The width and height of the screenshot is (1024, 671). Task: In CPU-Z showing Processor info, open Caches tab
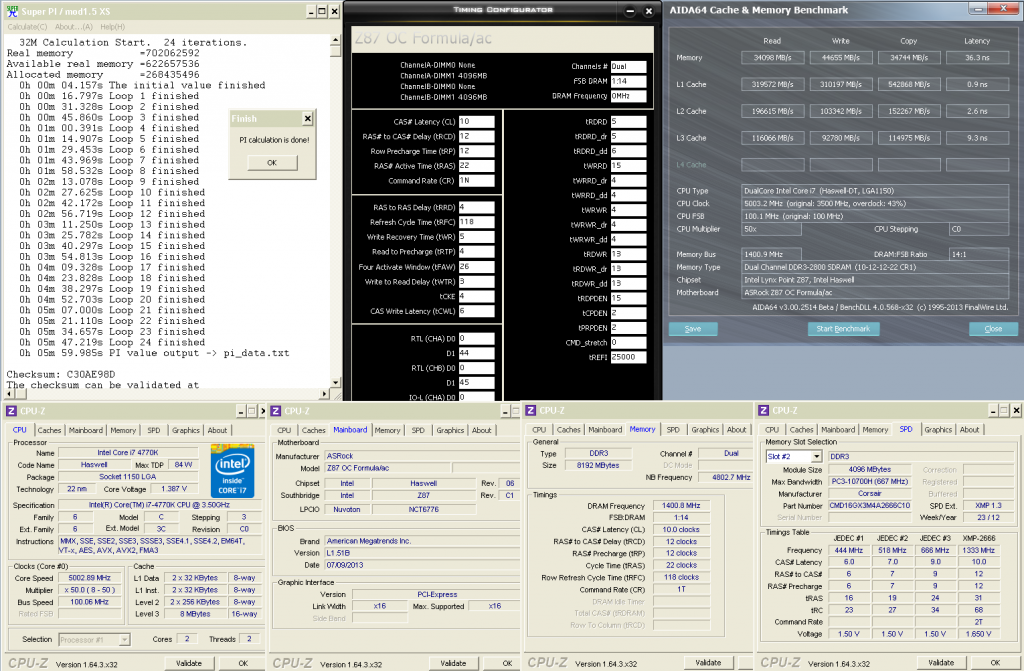coord(49,430)
